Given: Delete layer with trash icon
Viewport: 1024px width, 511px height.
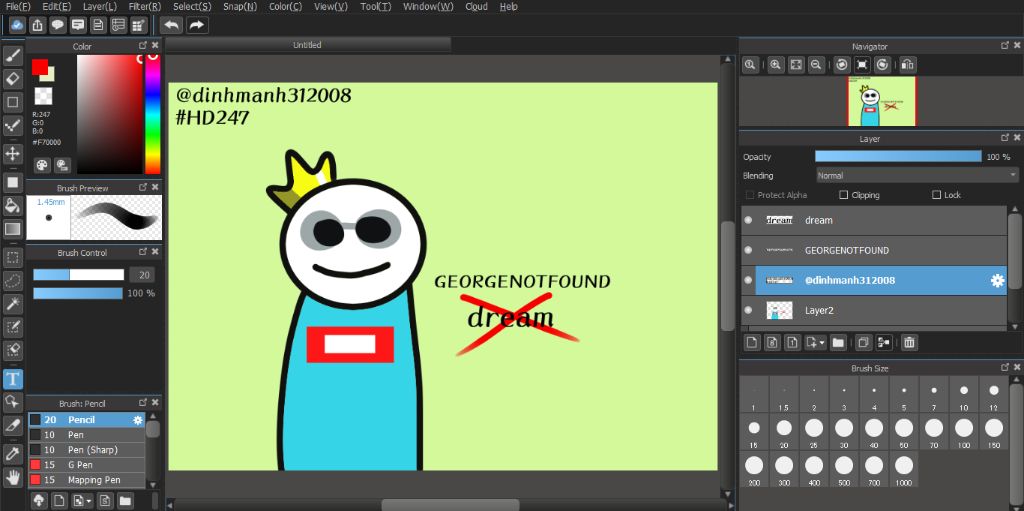Looking at the screenshot, I should click(909, 342).
